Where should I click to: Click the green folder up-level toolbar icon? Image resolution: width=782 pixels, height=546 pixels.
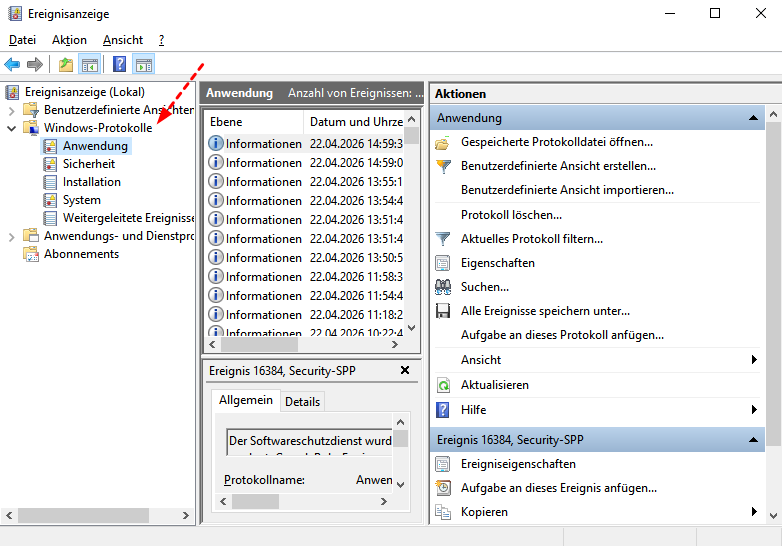[x=66, y=65]
